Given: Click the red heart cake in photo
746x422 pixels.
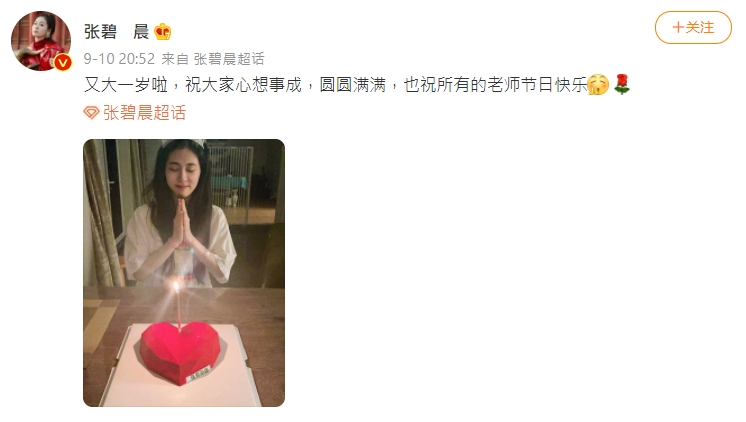Looking at the screenshot, I should 180,352.
